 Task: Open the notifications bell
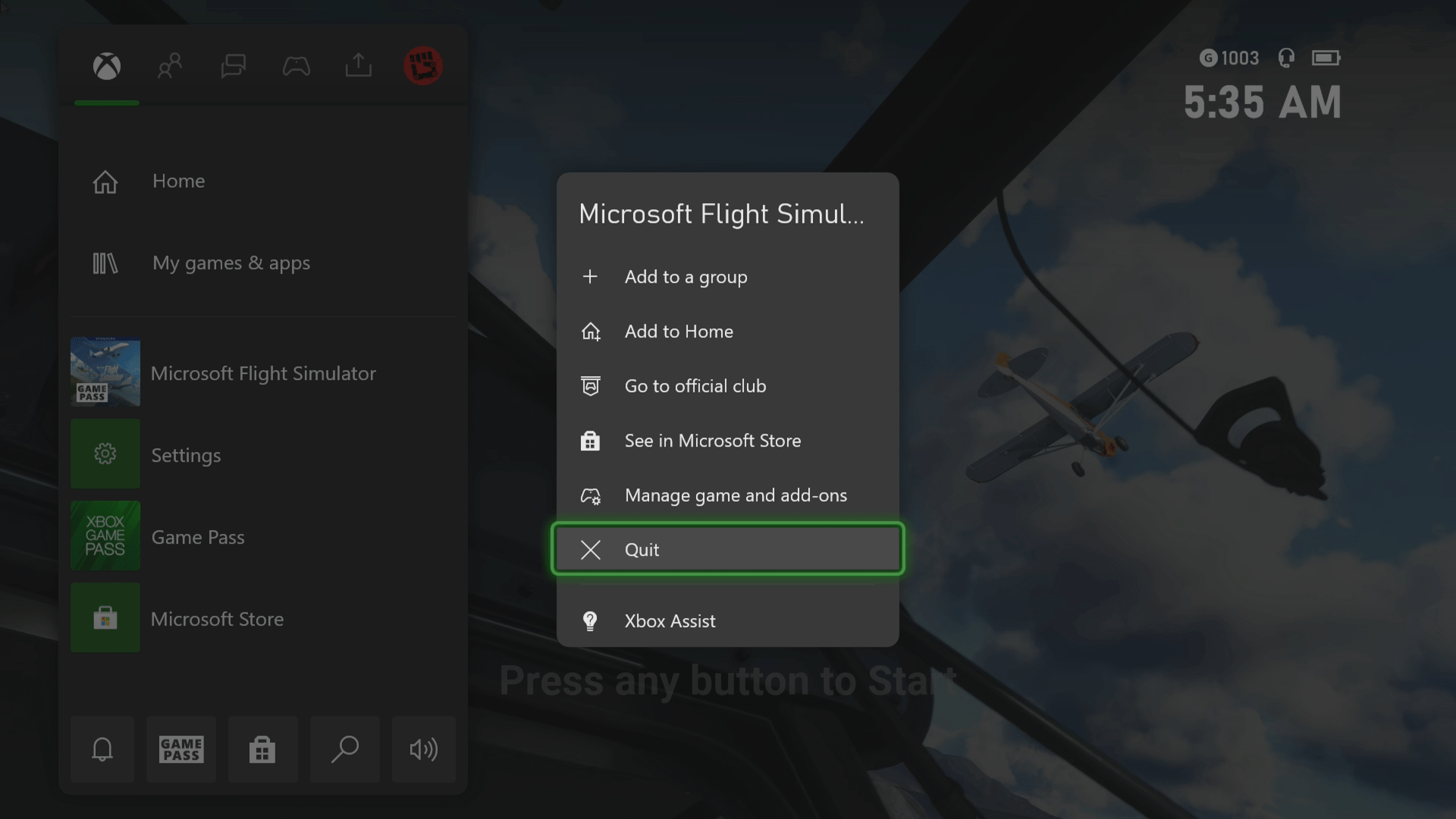tap(102, 749)
